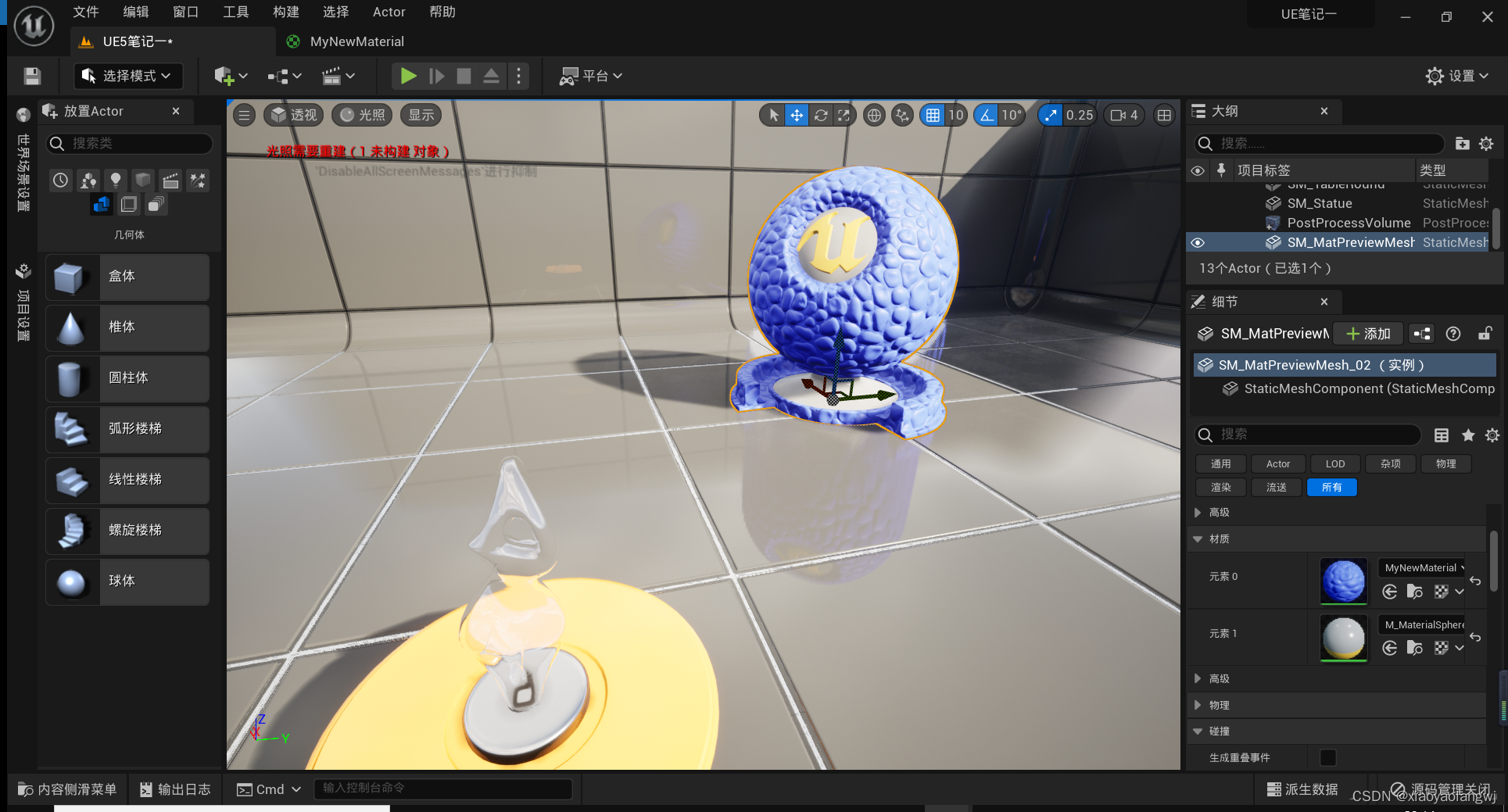Viewport: 1508px width, 812px height.
Task: Adjust camera speed 4 button
Action: pyautogui.click(x=1124, y=116)
